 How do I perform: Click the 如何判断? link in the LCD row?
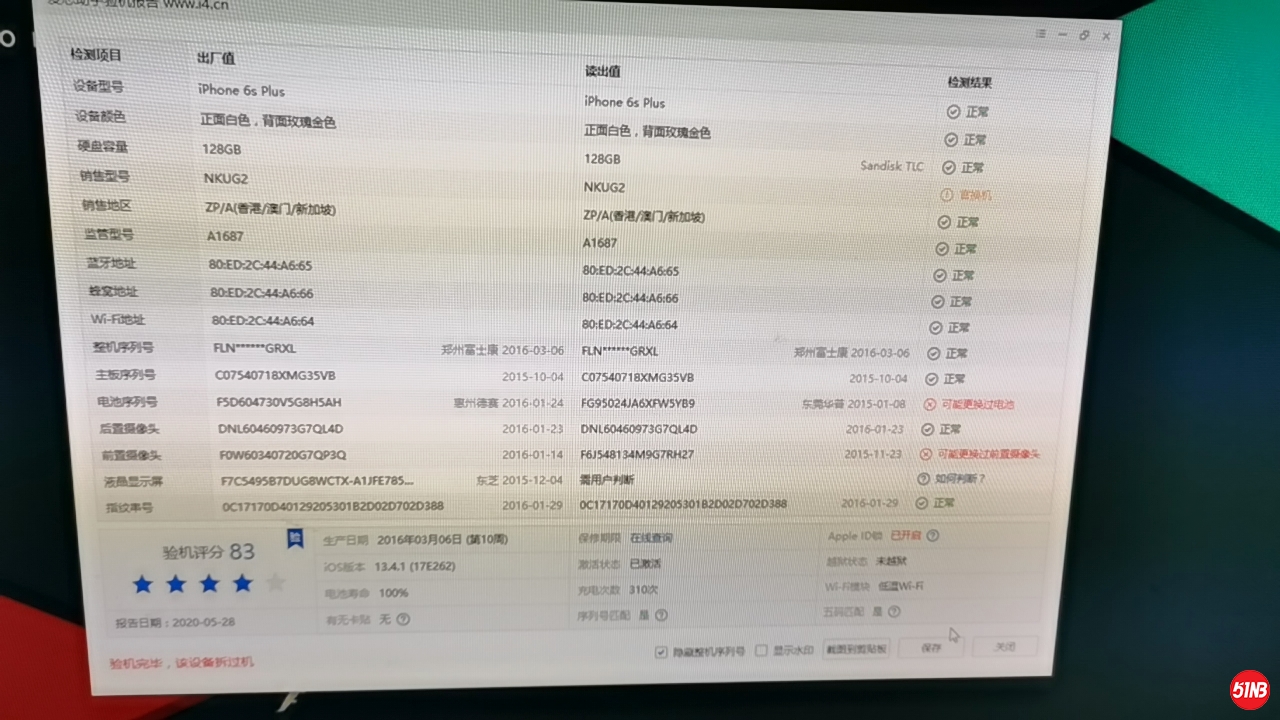(x=960, y=479)
